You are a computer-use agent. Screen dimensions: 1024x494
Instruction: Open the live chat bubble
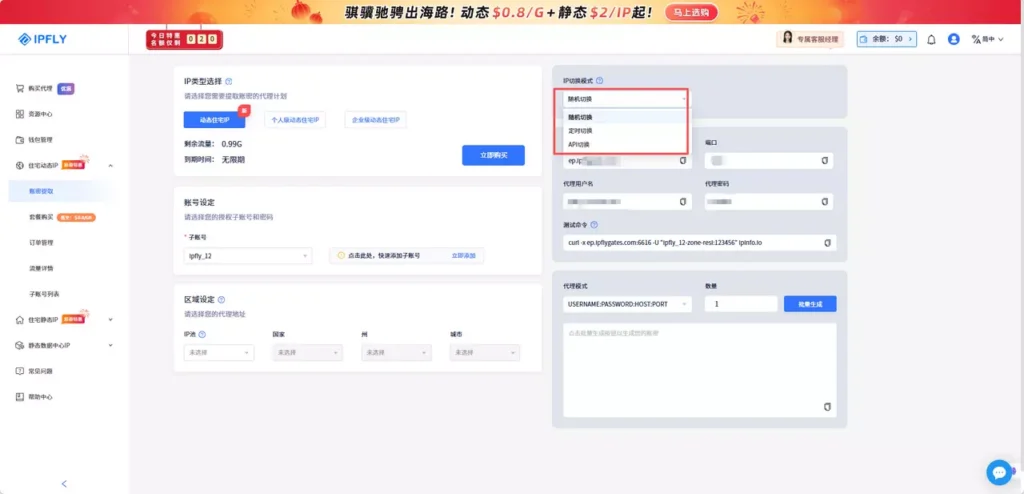point(999,472)
